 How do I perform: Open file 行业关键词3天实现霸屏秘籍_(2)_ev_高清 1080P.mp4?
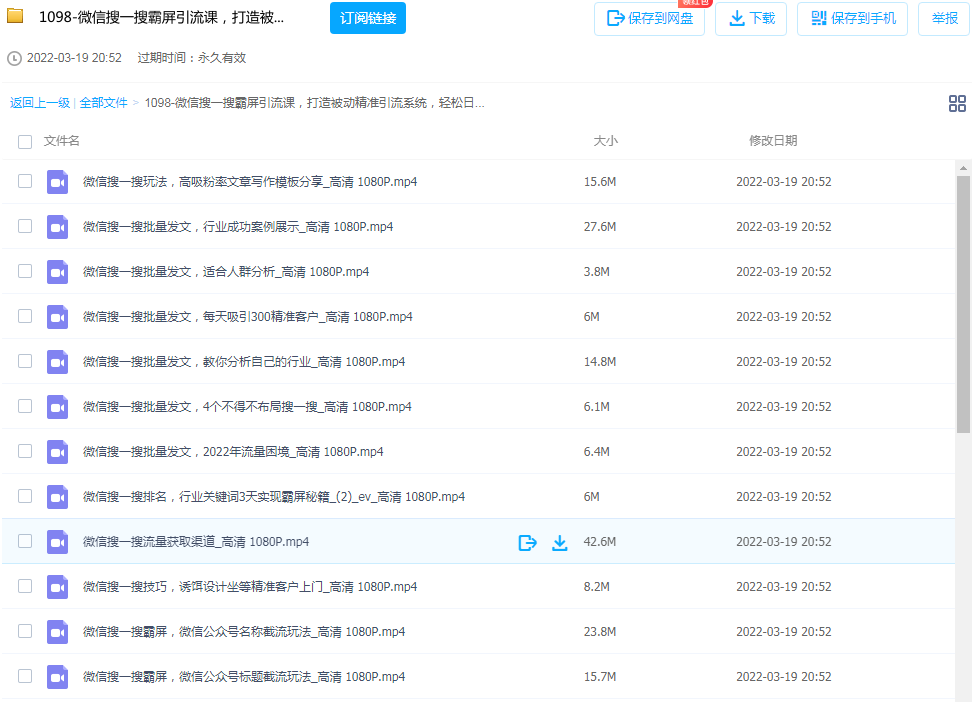click(x=274, y=497)
